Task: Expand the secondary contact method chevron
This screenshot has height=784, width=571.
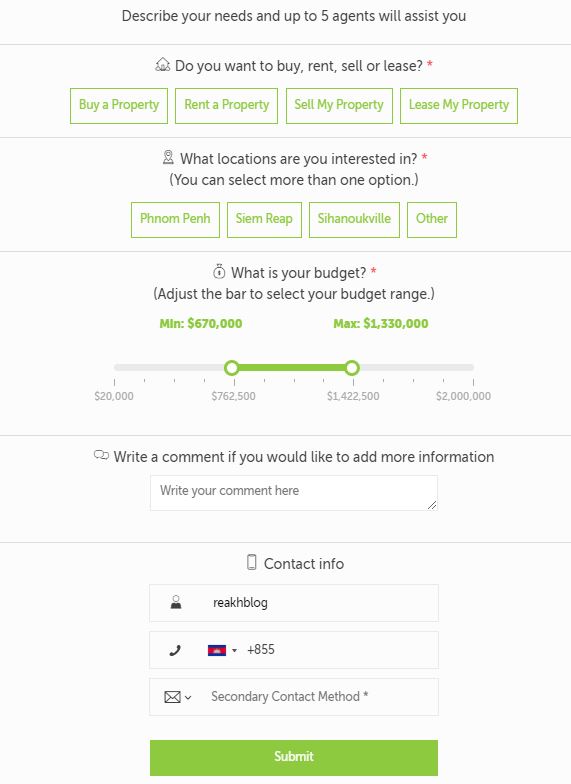Action: [188, 698]
